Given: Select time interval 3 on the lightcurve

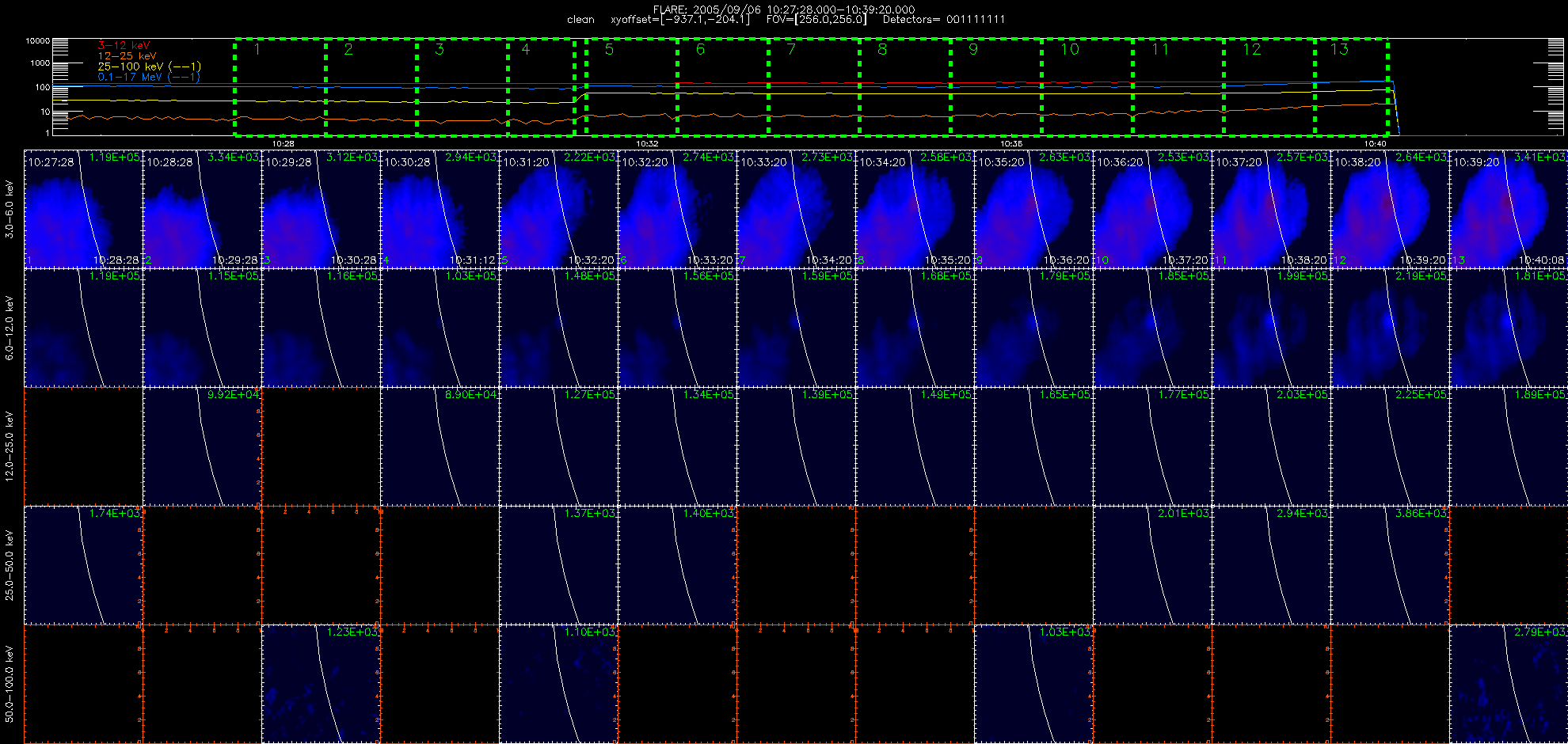Looking at the screenshot, I should [462, 87].
